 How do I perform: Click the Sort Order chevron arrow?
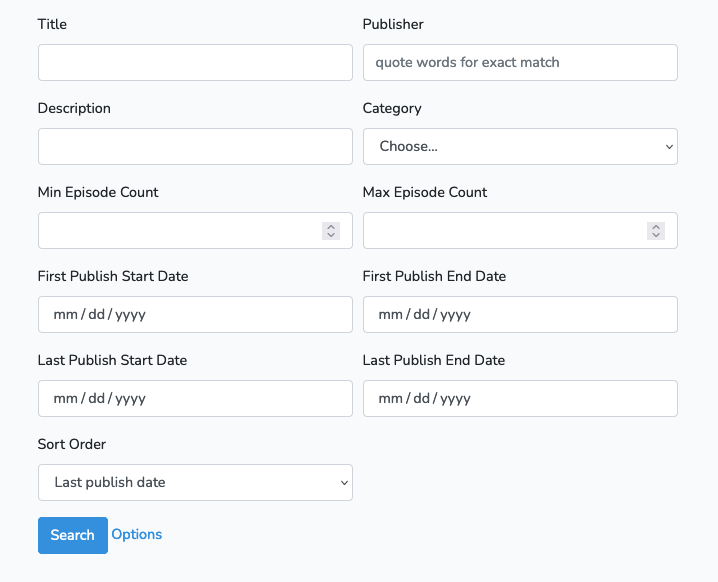344,483
